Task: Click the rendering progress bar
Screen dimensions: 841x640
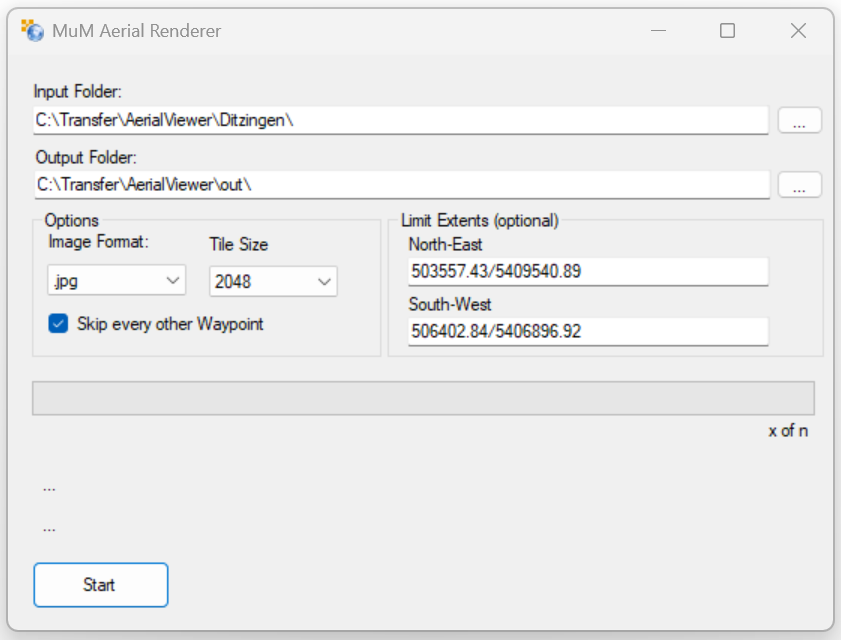Action: (x=423, y=398)
